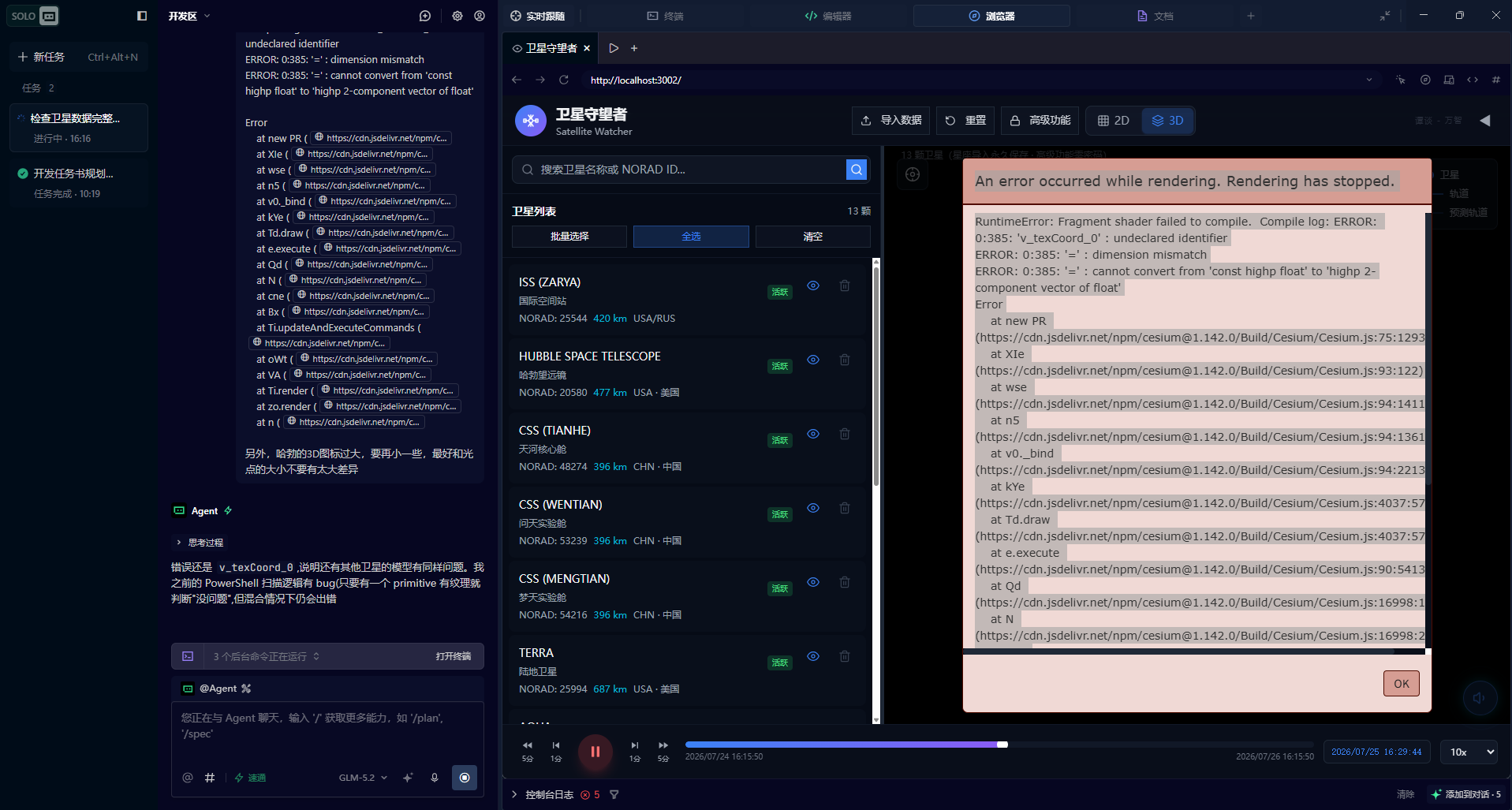
Task: Open settings gear in chat header
Action: point(457,16)
